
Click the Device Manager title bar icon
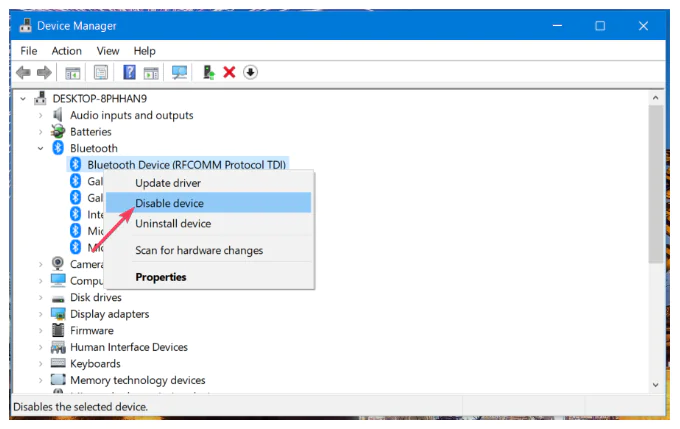[26, 25]
